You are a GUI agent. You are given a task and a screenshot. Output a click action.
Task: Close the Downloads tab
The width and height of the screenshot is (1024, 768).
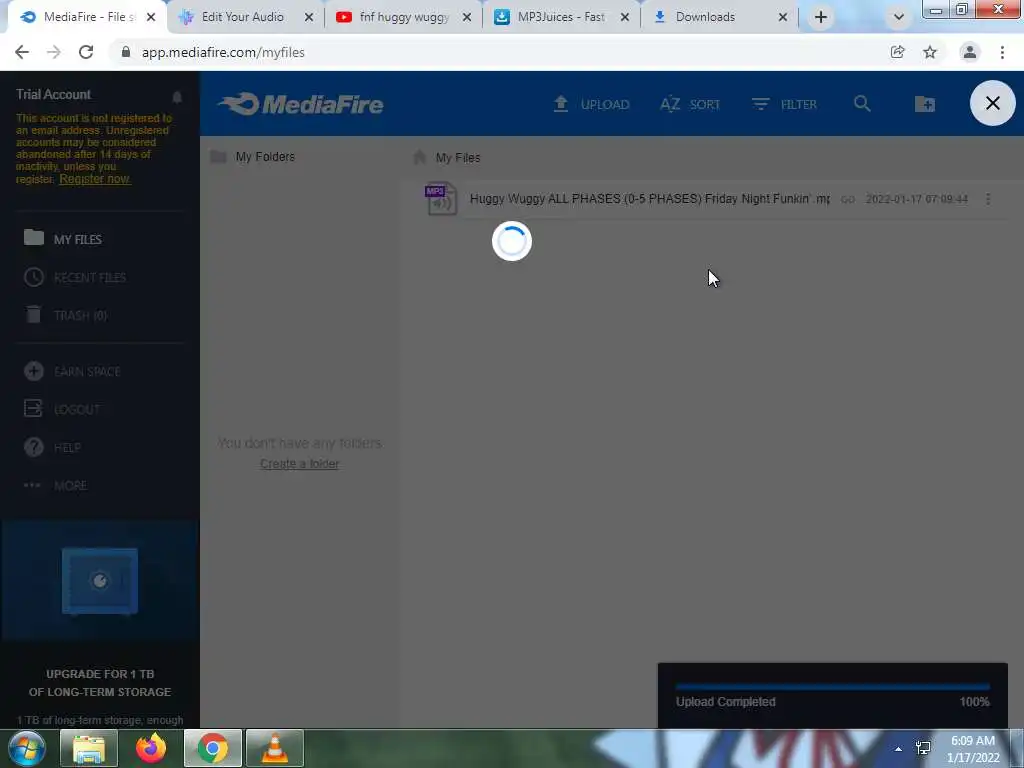click(782, 18)
